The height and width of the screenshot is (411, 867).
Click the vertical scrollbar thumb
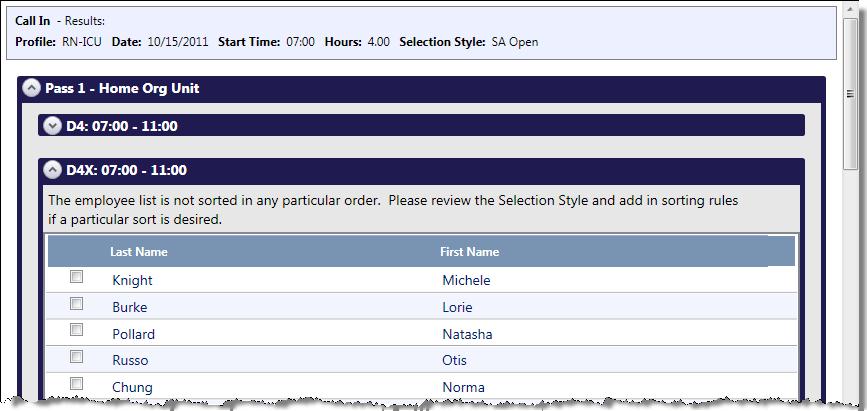(851, 95)
